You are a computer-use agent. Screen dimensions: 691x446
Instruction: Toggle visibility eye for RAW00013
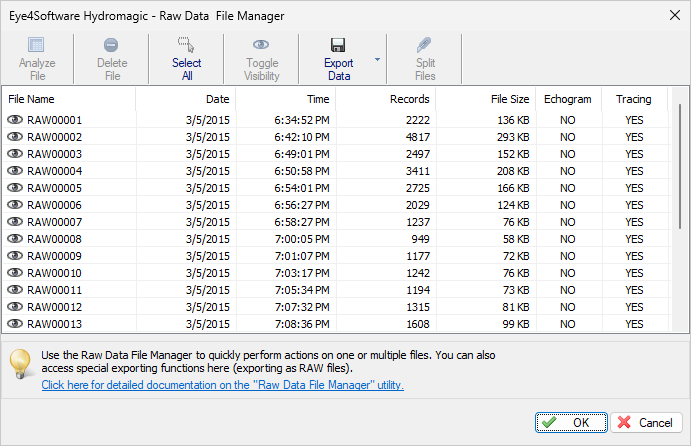(x=15, y=323)
